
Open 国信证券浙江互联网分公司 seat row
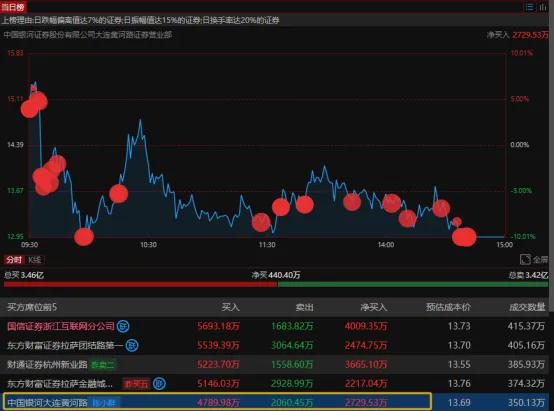click(x=277, y=326)
